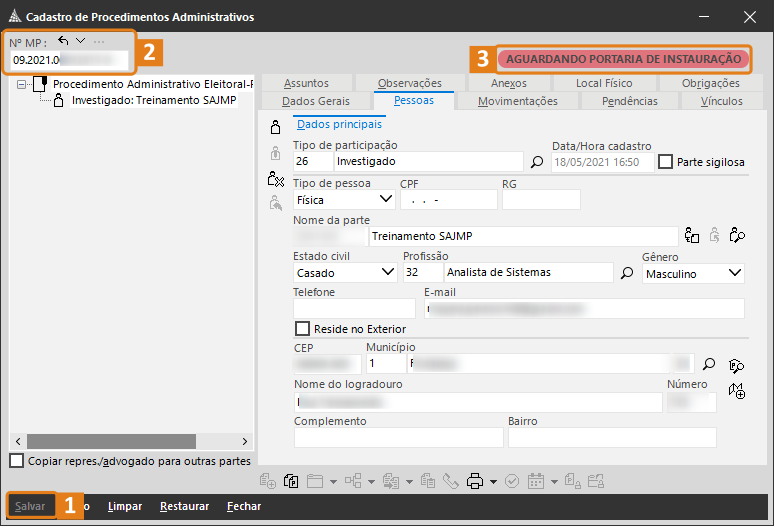This screenshot has height=526, width=774.
Task: Click the calendar icon in bottom toolbar
Action: pyautogui.click(x=536, y=481)
